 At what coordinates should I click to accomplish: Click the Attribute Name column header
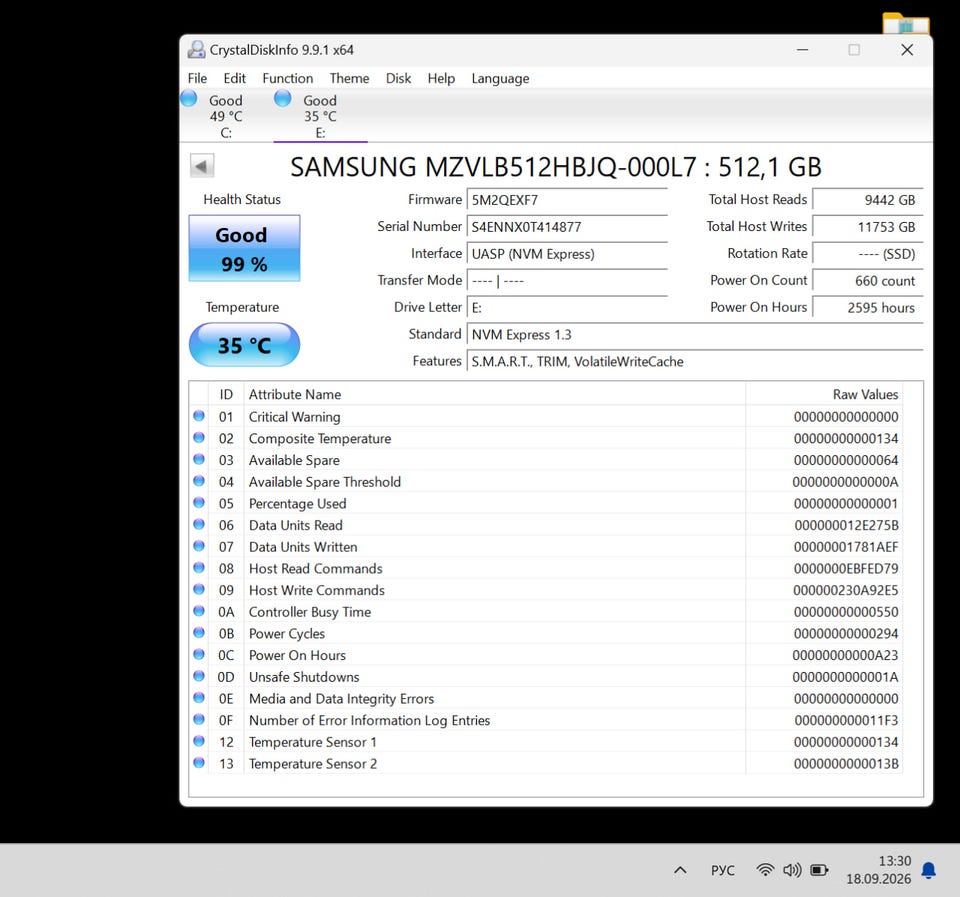[x=495, y=394]
